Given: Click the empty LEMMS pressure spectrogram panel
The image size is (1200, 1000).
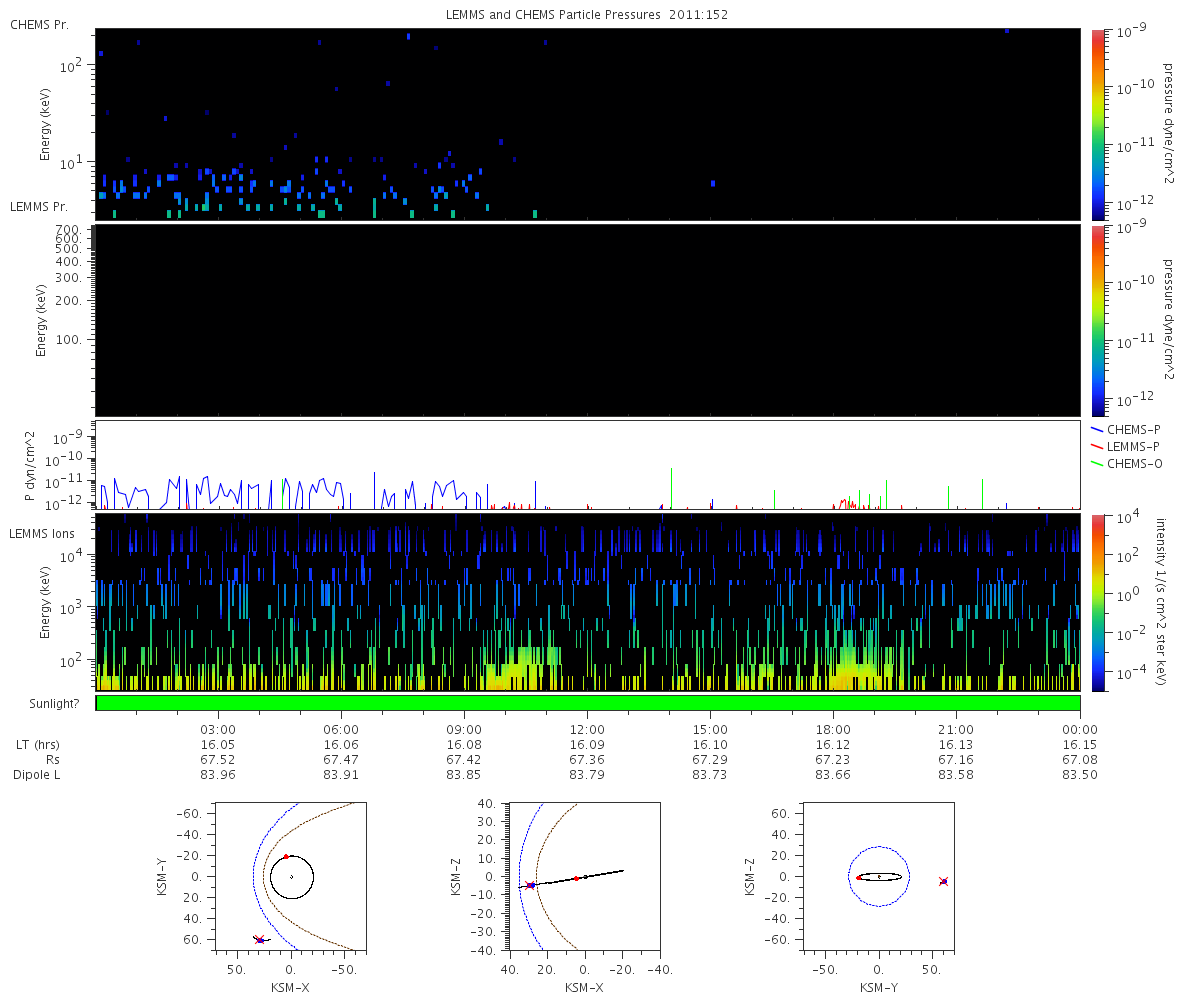Looking at the screenshot, I should click(x=588, y=320).
